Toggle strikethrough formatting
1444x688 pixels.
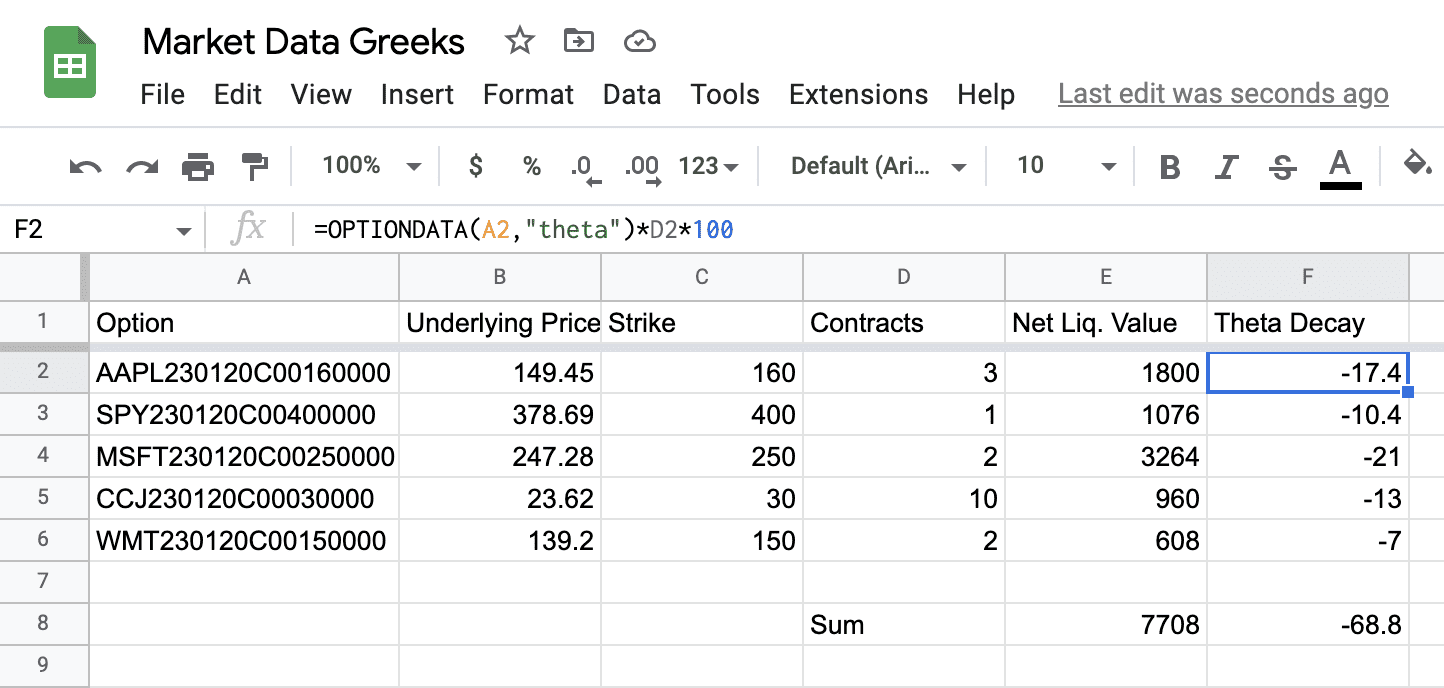coord(1282,167)
